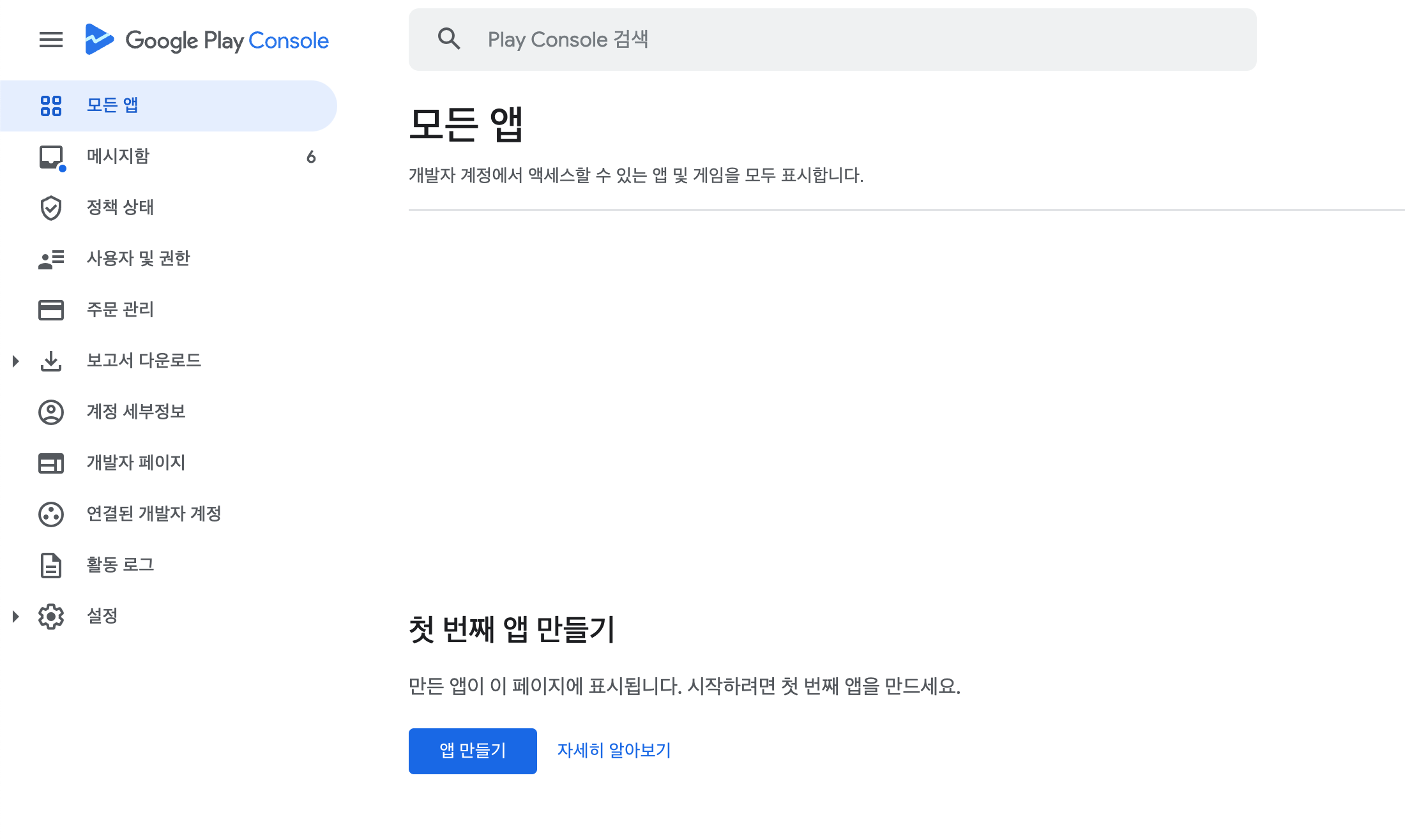Click the 개발자 페이지 layout icon
This screenshot has width=1405, height=840.
pos(51,463)
